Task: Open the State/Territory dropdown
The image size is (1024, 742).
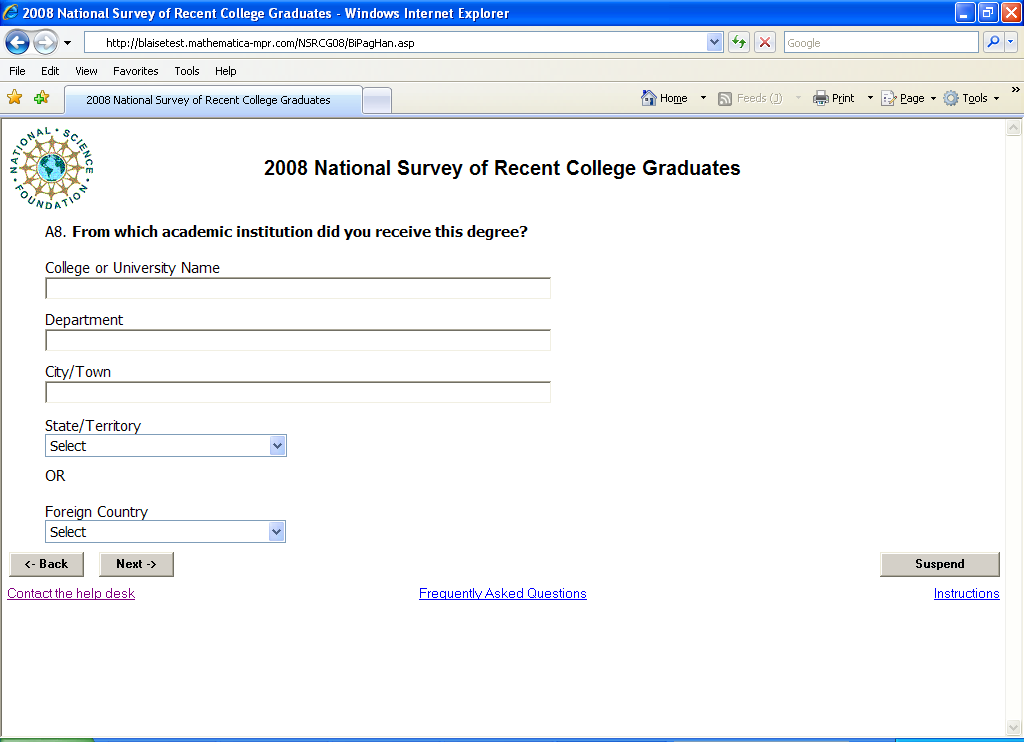Action: pos(166,446)
